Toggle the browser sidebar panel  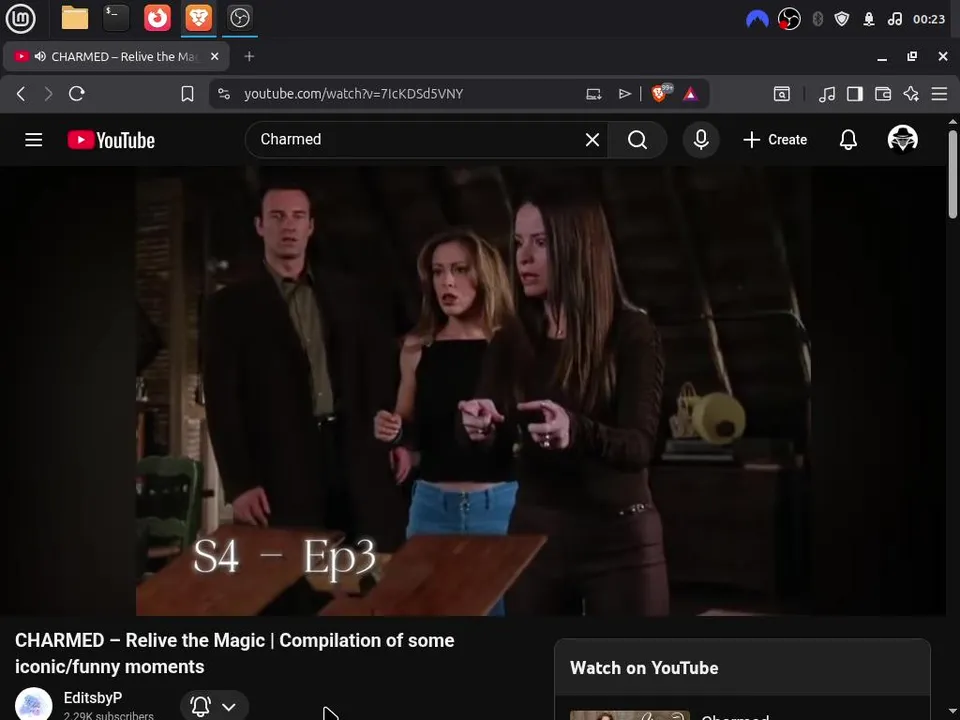point(855,94)
